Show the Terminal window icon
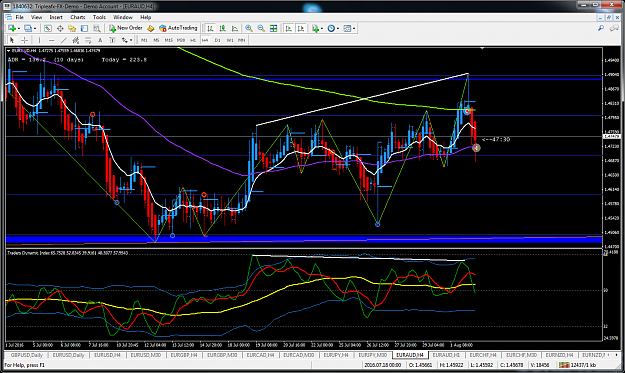 pos(85,28)
